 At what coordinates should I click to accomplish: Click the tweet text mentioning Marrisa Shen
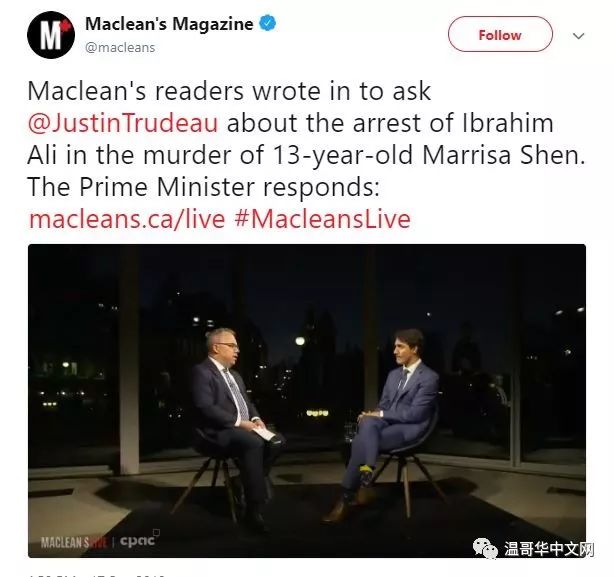(306, 155)
